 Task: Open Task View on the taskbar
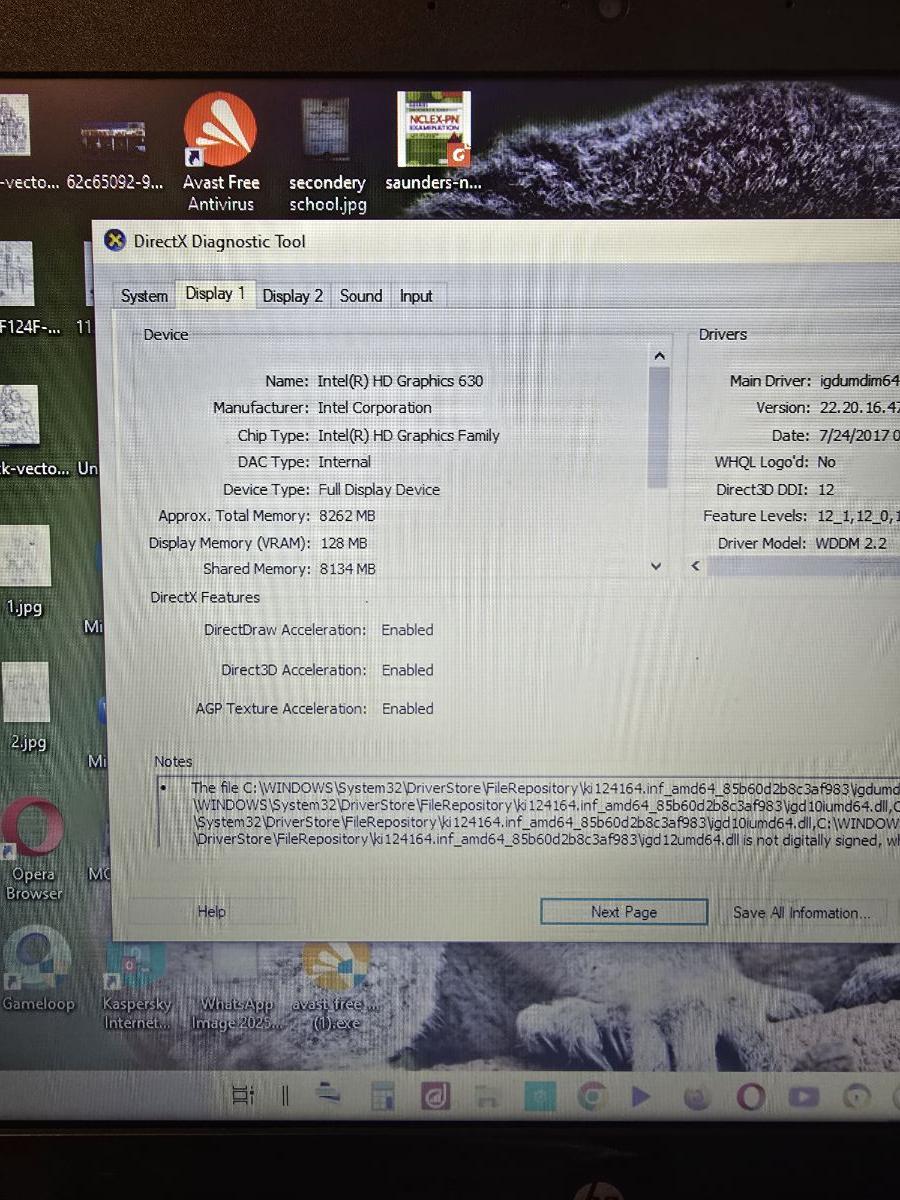click(x=242, y=1096)
